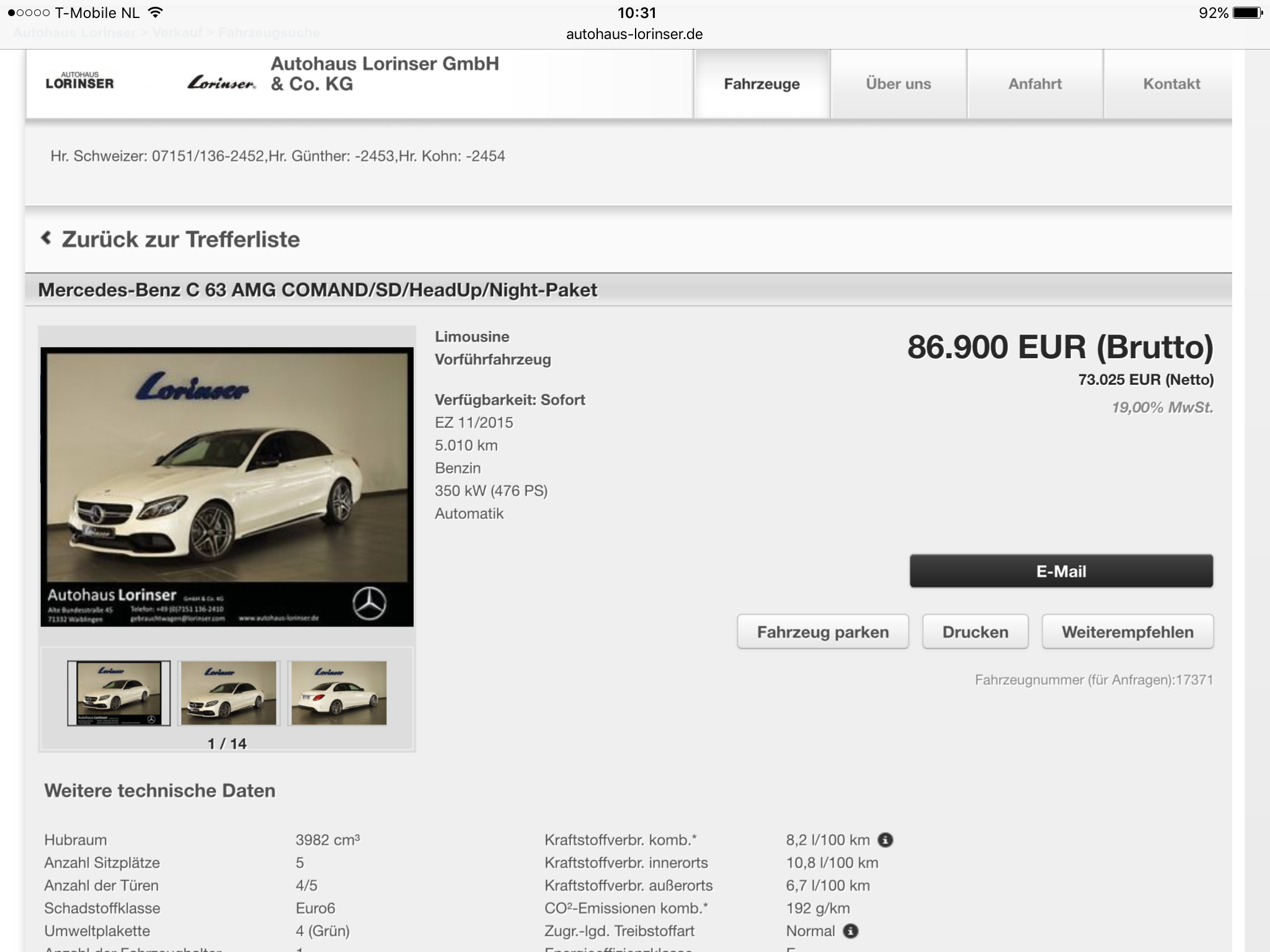Click the 19,00% MwSt. text
1270x952 pixels.
(x=1163, y=407)
